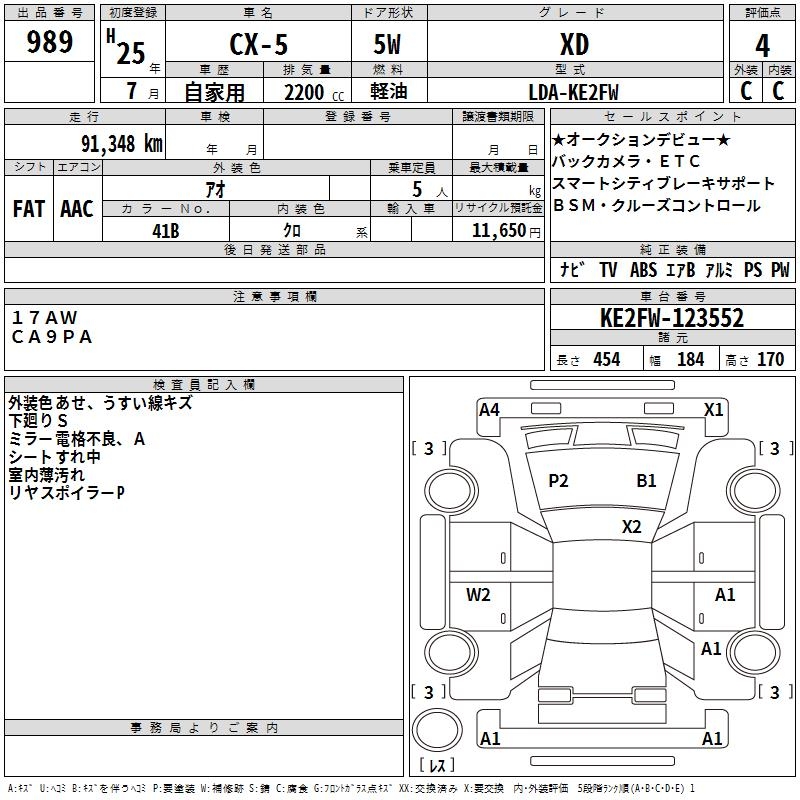Click the upper-left [3] tire marker

click(429, 449)
